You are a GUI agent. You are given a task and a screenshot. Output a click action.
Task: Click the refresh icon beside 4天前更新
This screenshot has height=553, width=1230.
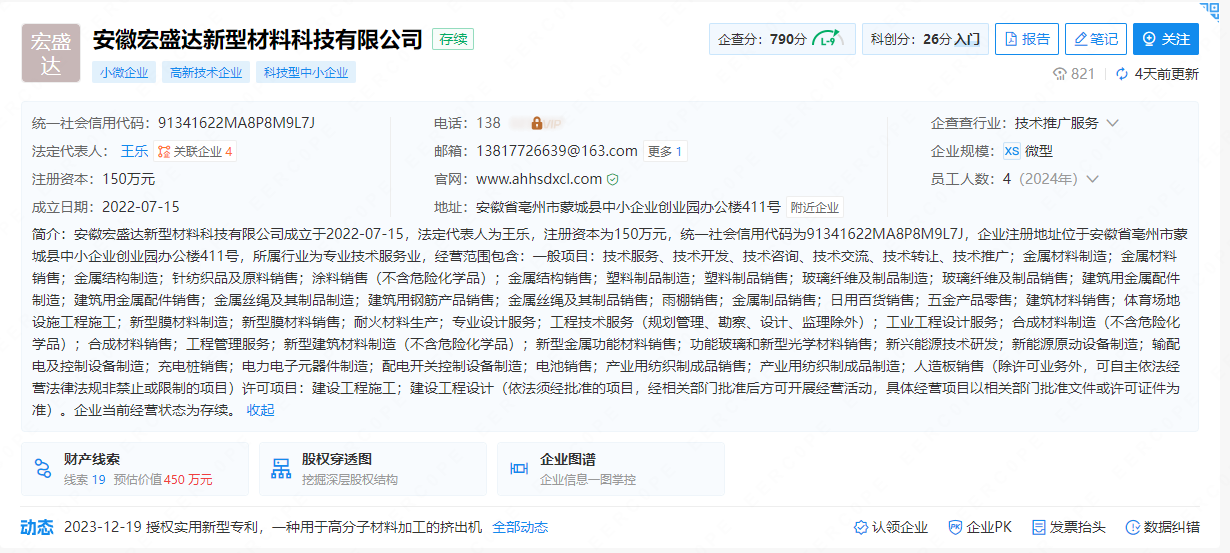tap(1122, 74)
